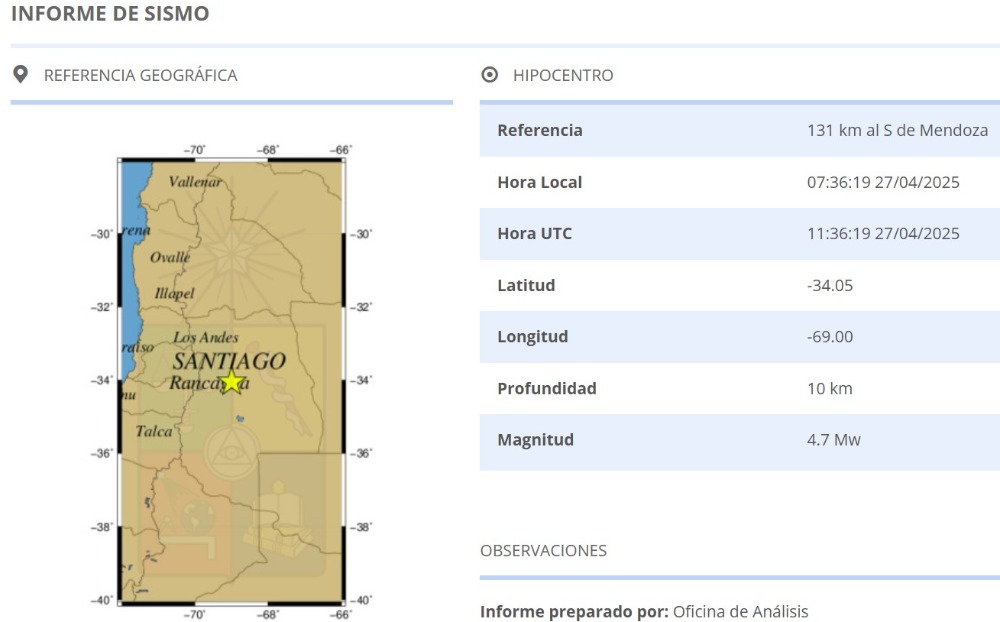Click the Observaciones section heading

click(543, 551)
